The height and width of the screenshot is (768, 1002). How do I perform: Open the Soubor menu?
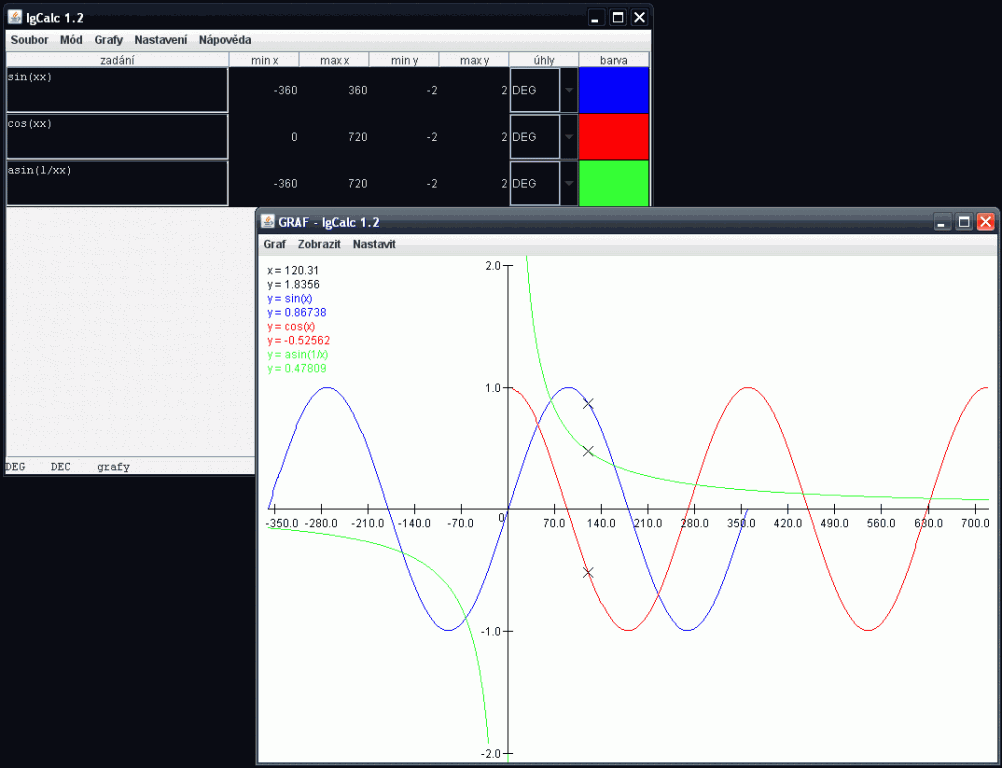pyautogui.click(x=29, y=40)
